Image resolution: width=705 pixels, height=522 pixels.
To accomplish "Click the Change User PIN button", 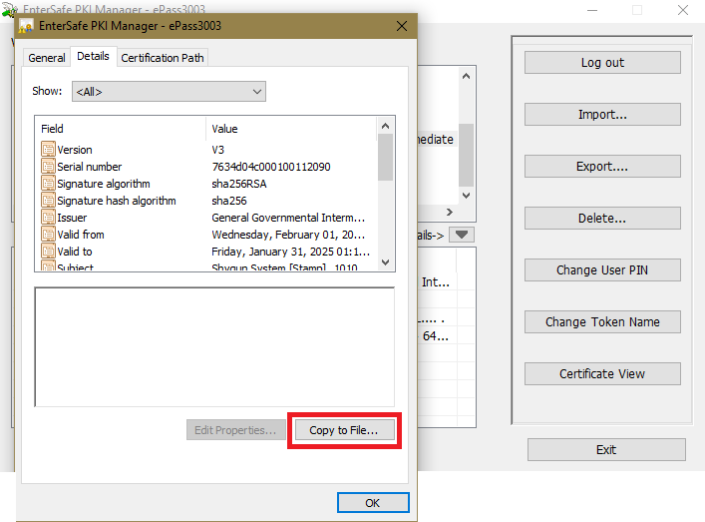I will pos(602,270).
